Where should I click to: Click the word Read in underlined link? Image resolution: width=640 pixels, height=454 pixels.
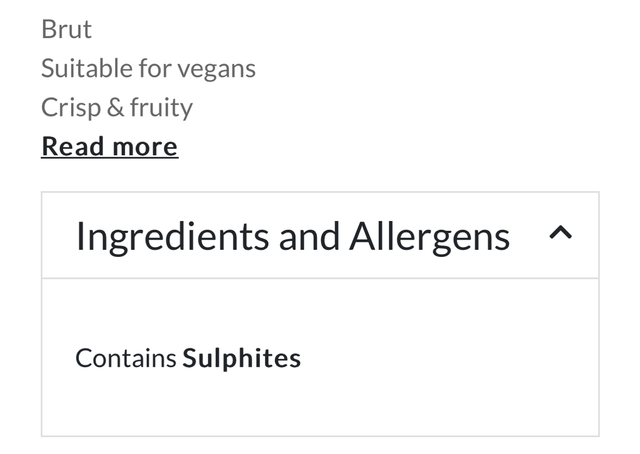pyautogui.click(x=72, y=147)
